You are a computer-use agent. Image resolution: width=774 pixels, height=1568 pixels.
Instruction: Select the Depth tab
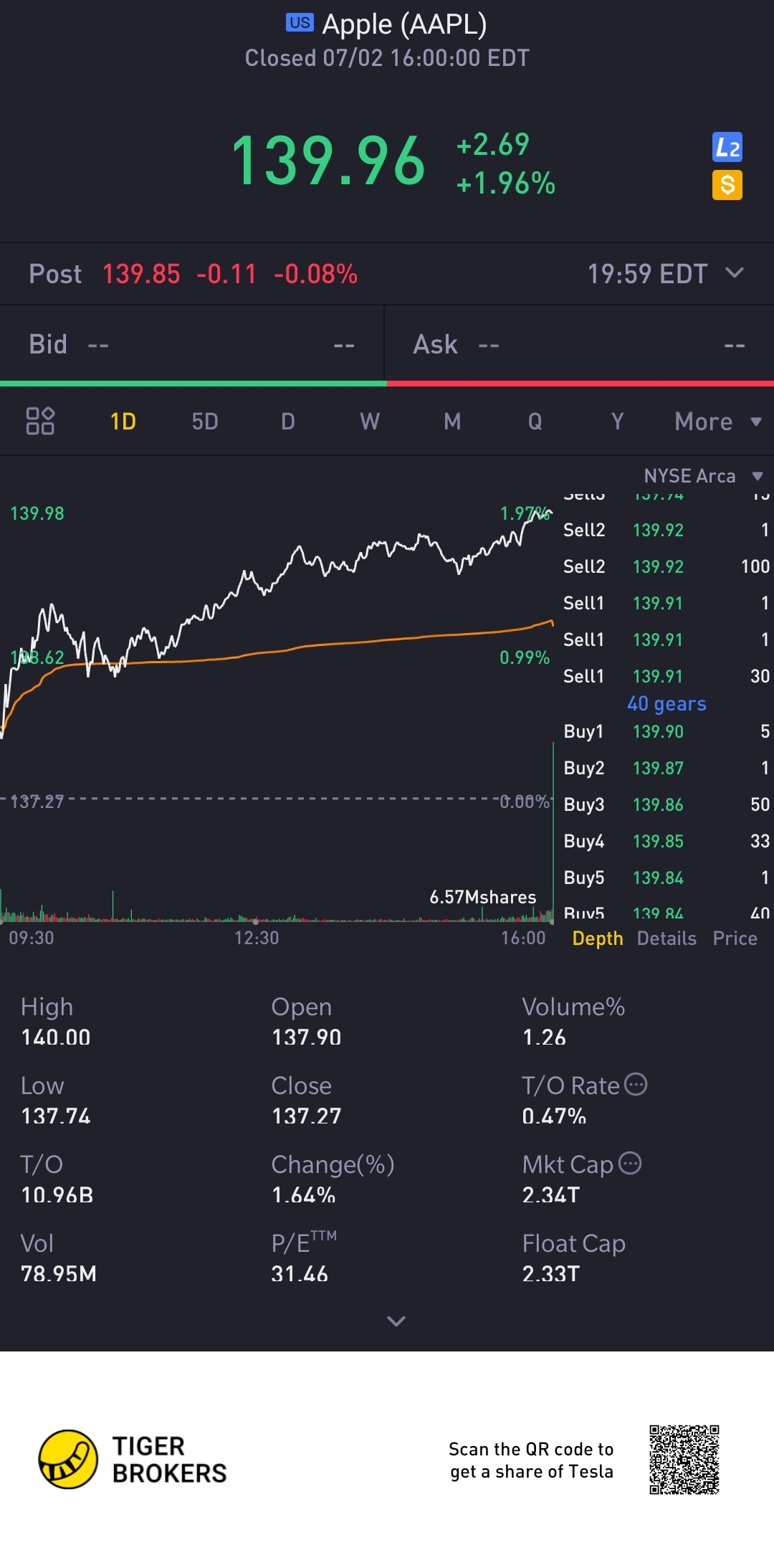click(x=598, y=939)
